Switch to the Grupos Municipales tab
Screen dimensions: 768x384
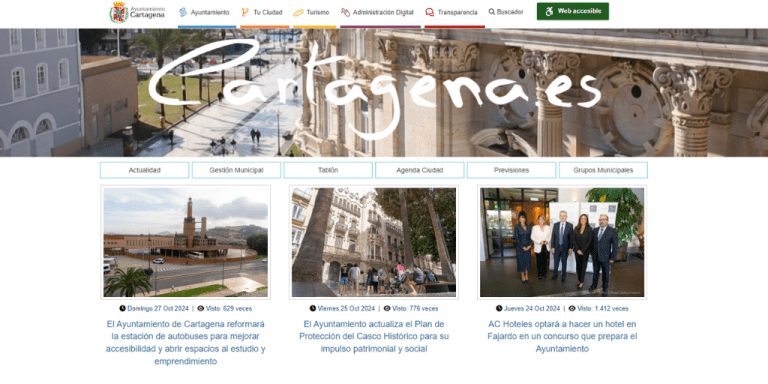603,170
